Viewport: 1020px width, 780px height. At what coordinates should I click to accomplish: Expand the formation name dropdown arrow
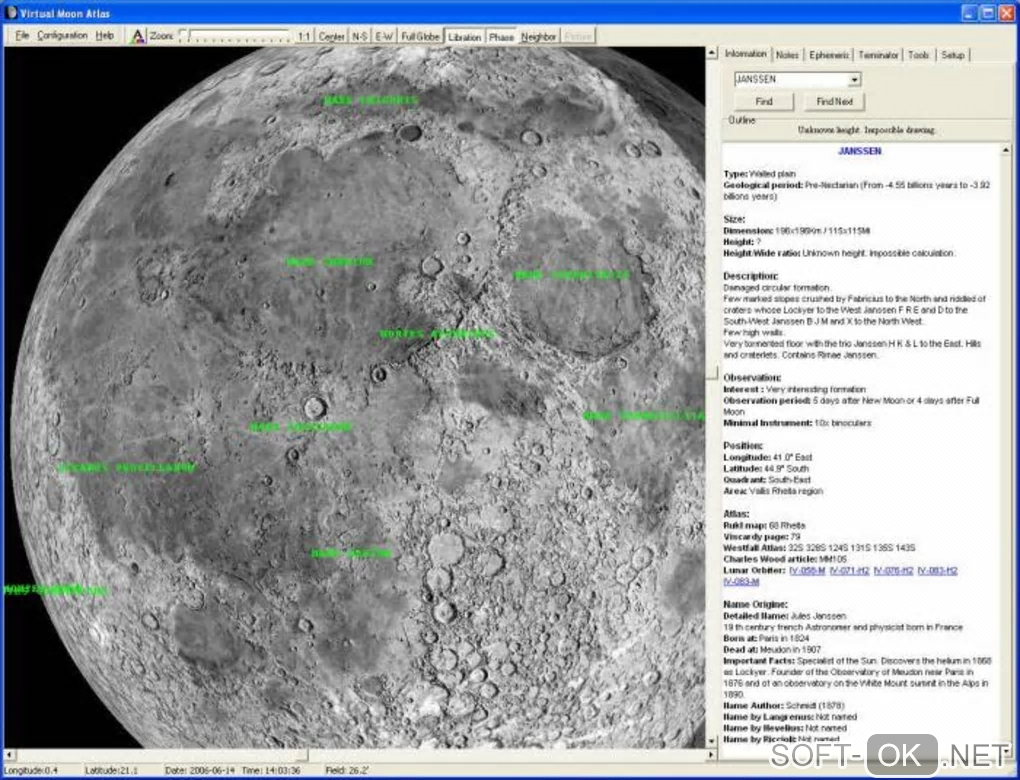tap(855, 80)
